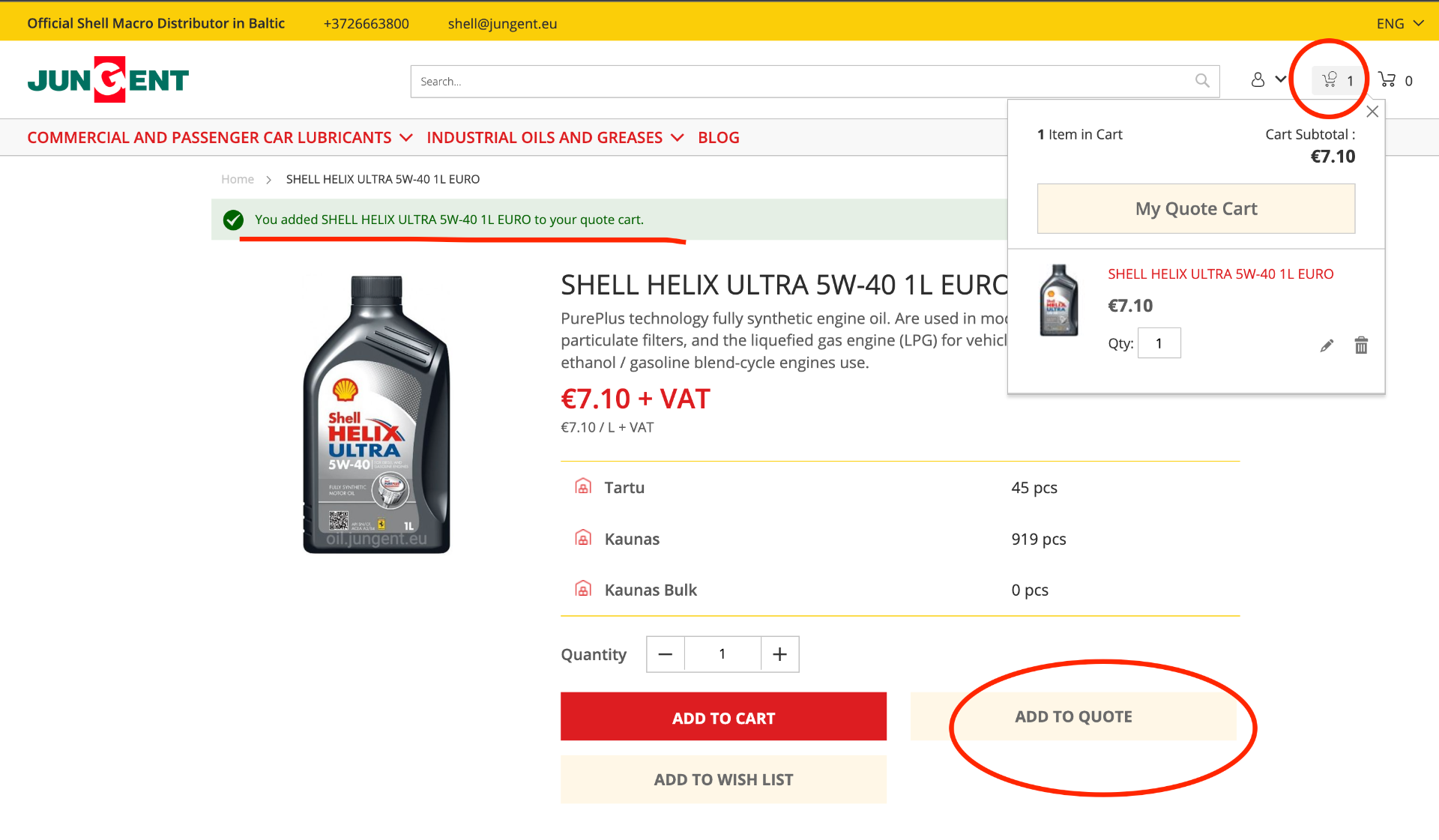
Task: Open My Quote Cart button
Action: tap(1195, 208)
